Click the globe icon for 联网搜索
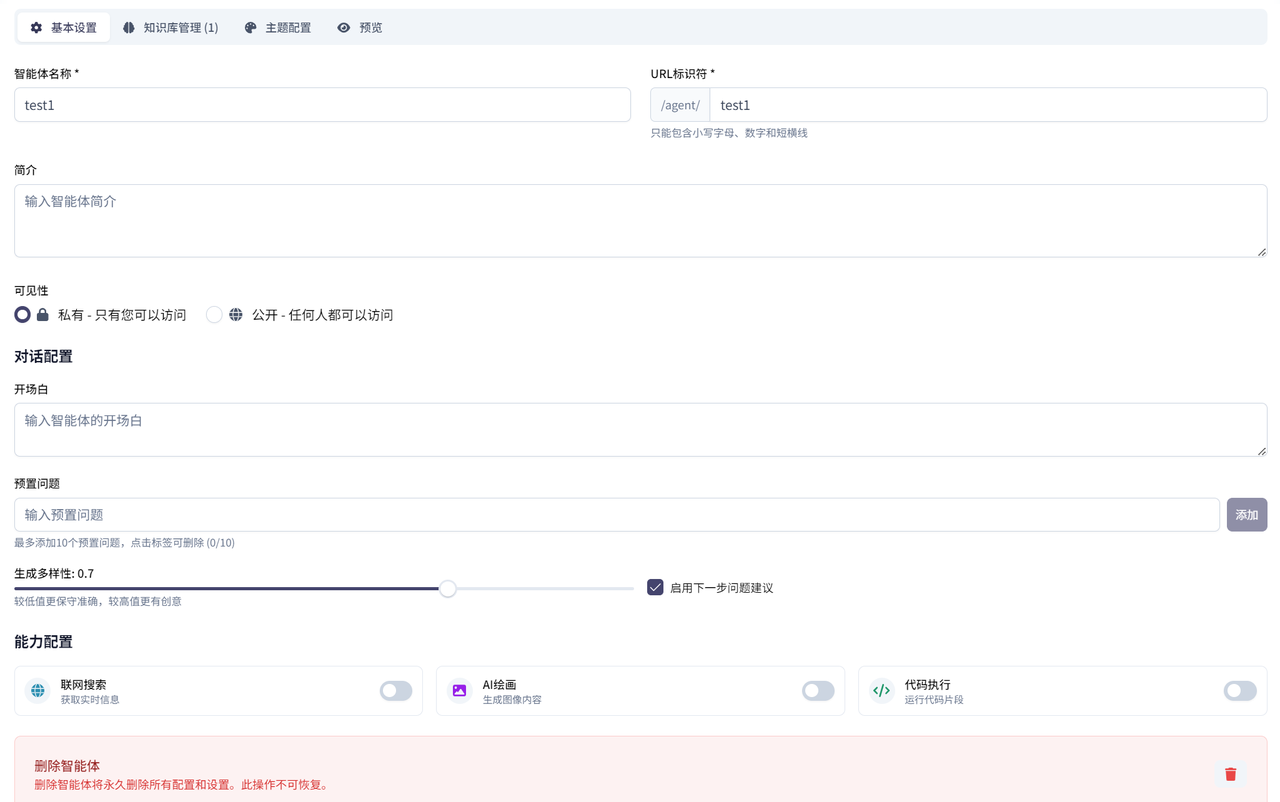The width and height of the screenshot is (1280, 802). [37, 690]
